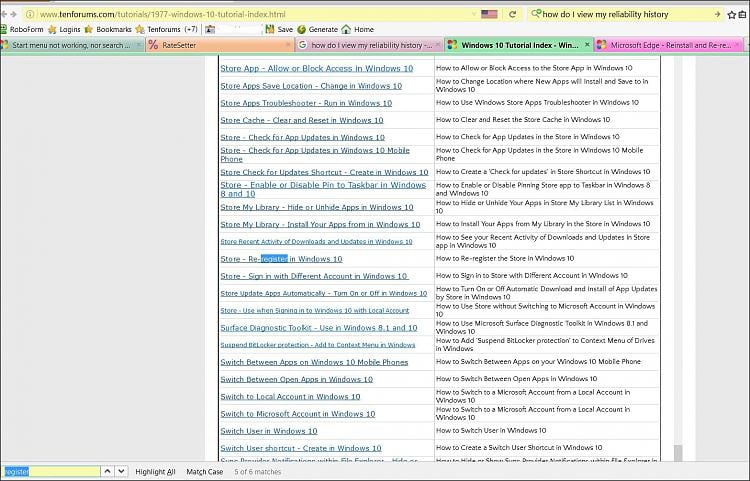Click the search box with reliability history
The image size is (750, 481).
pos(624,14)
